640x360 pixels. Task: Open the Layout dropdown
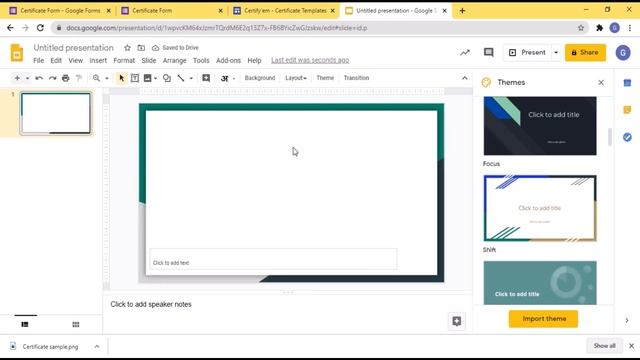click(x=296, y=78)
